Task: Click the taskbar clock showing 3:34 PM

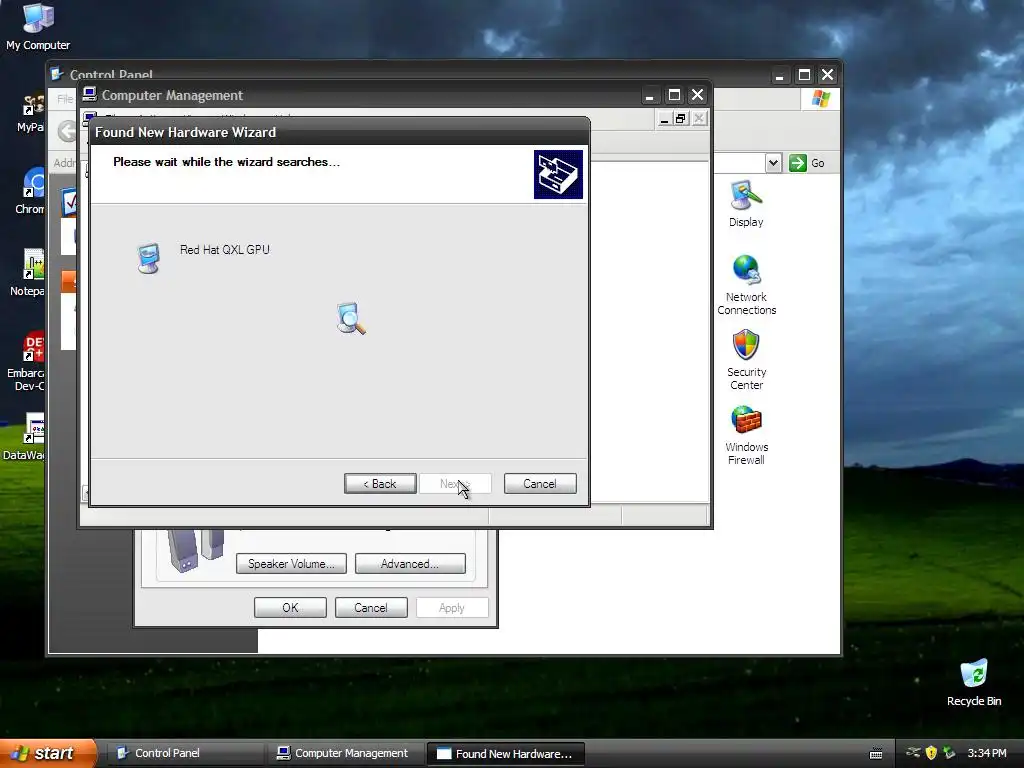Action: [987, 753]
